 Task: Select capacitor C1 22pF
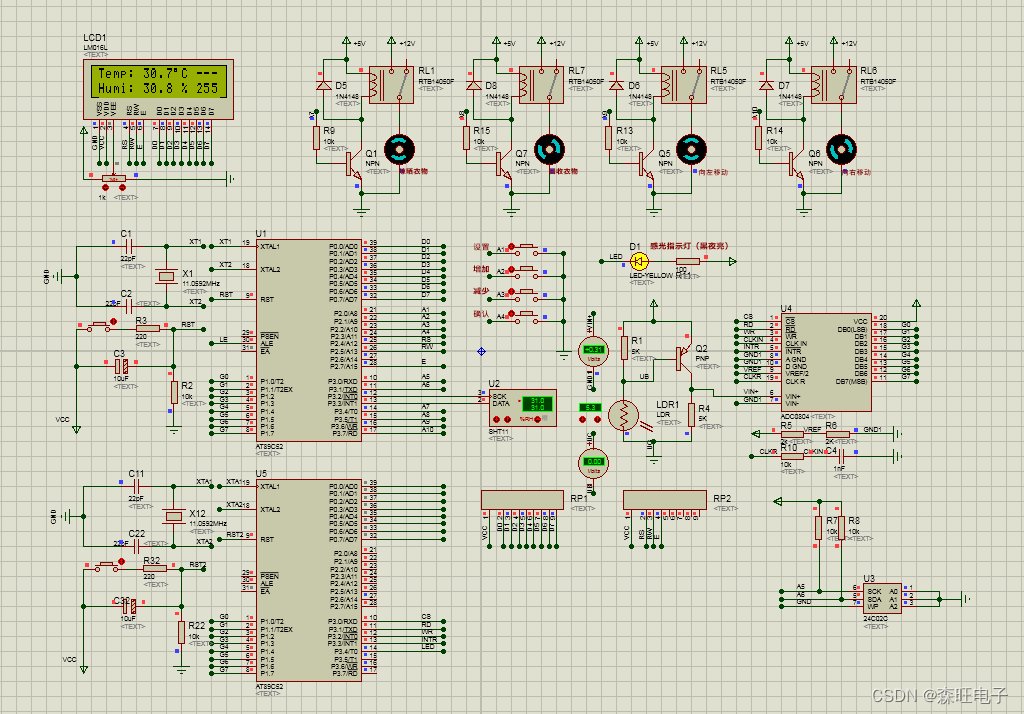128,246
